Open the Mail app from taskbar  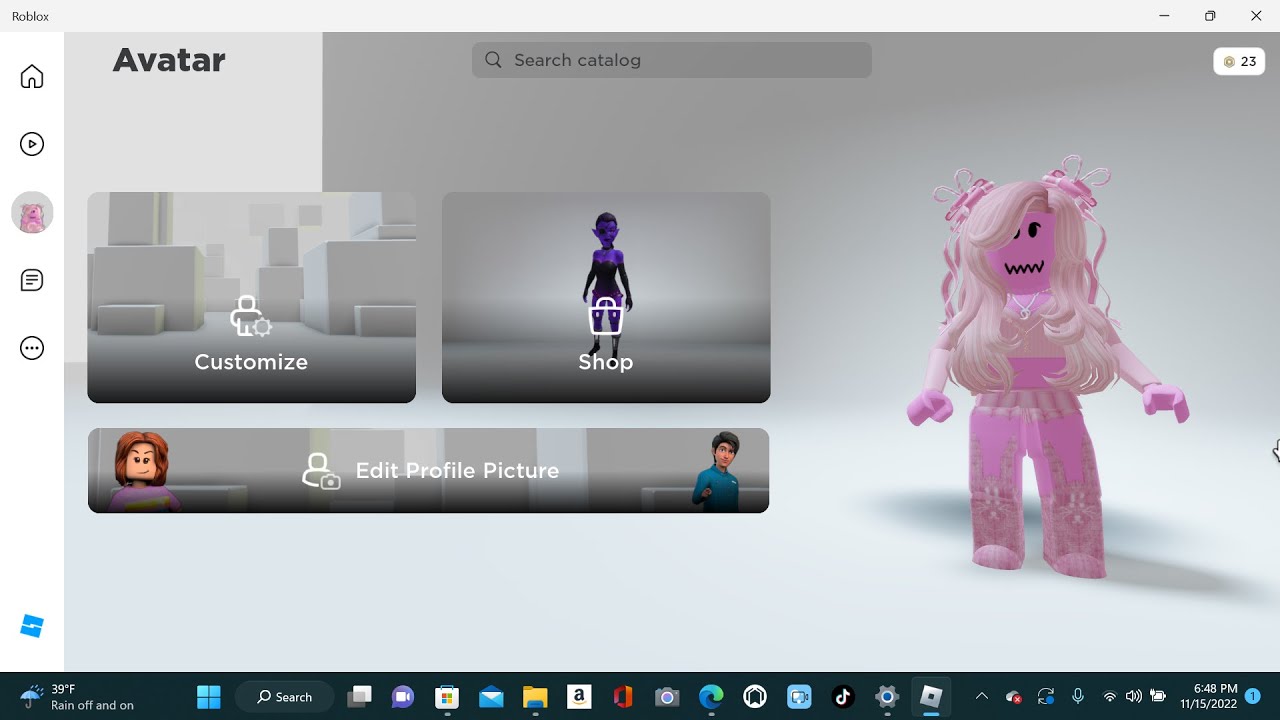click(x=491, y=696)
